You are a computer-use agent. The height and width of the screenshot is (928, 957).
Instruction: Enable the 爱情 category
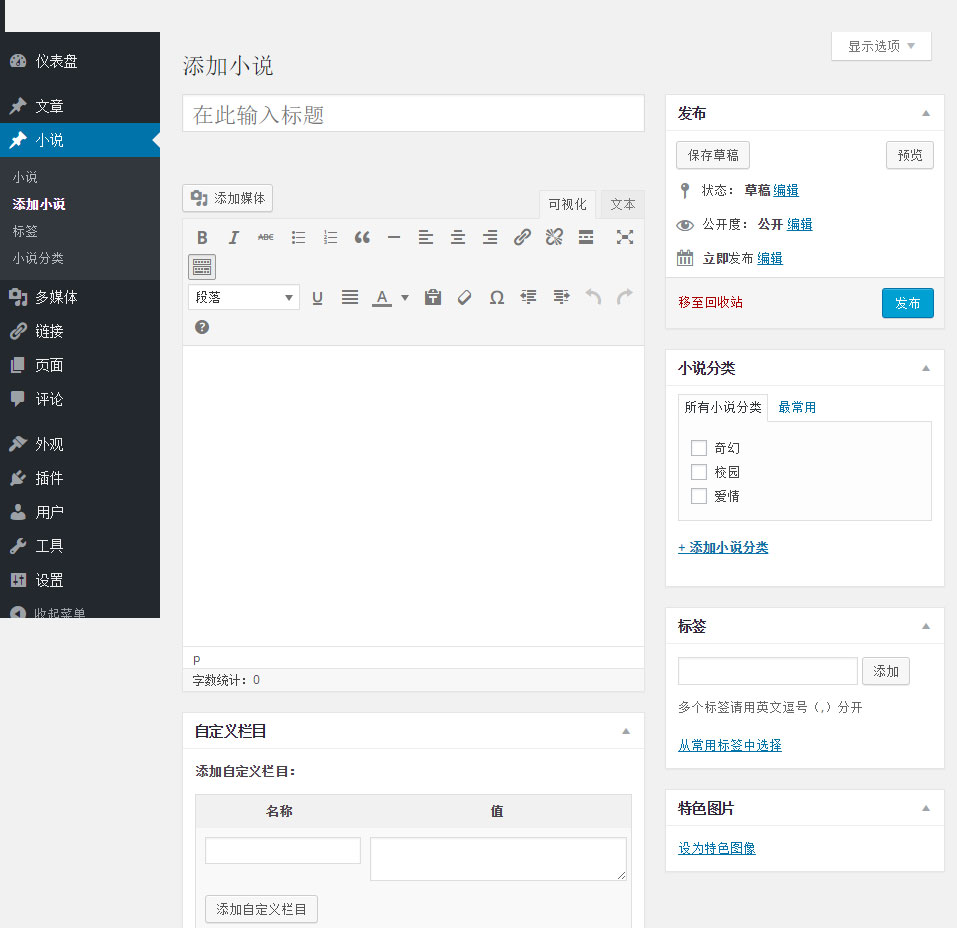click(698, 496)
